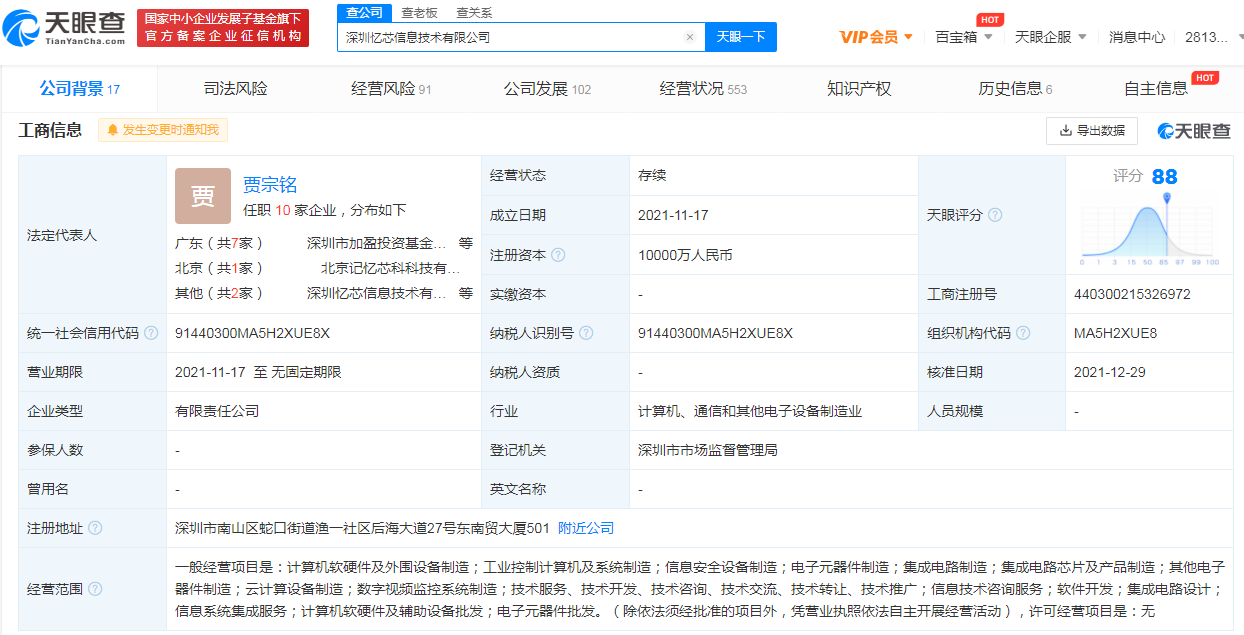Click the organization code value MA5H2XUE8
Image resolution: width=1244 pixels, height=635 pixels.
tap(1115, 333)
